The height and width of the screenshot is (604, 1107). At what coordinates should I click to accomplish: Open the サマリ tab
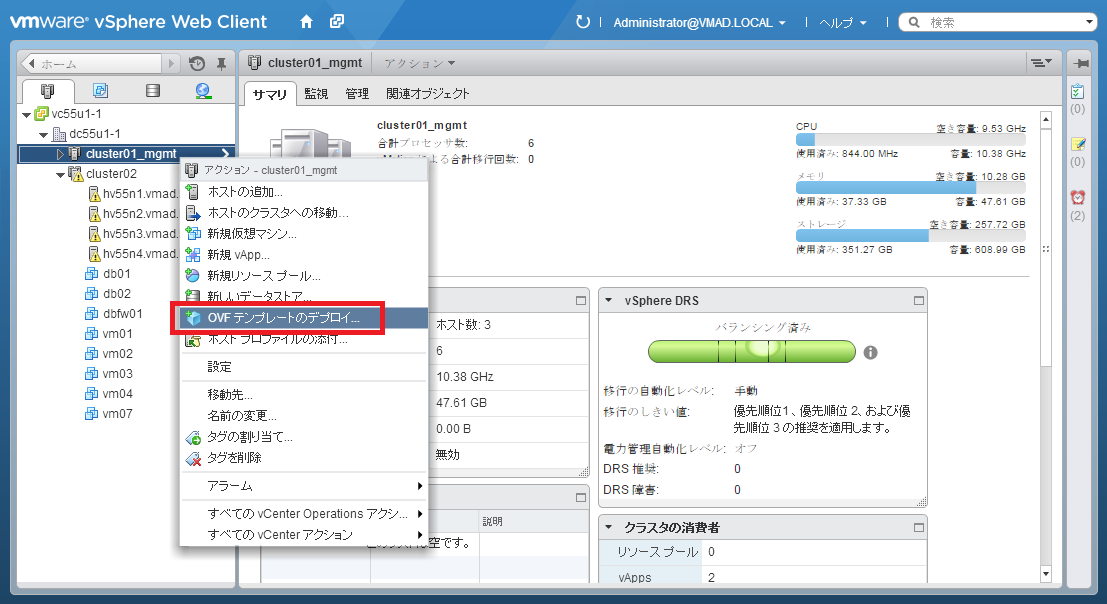tap(270, 94)
